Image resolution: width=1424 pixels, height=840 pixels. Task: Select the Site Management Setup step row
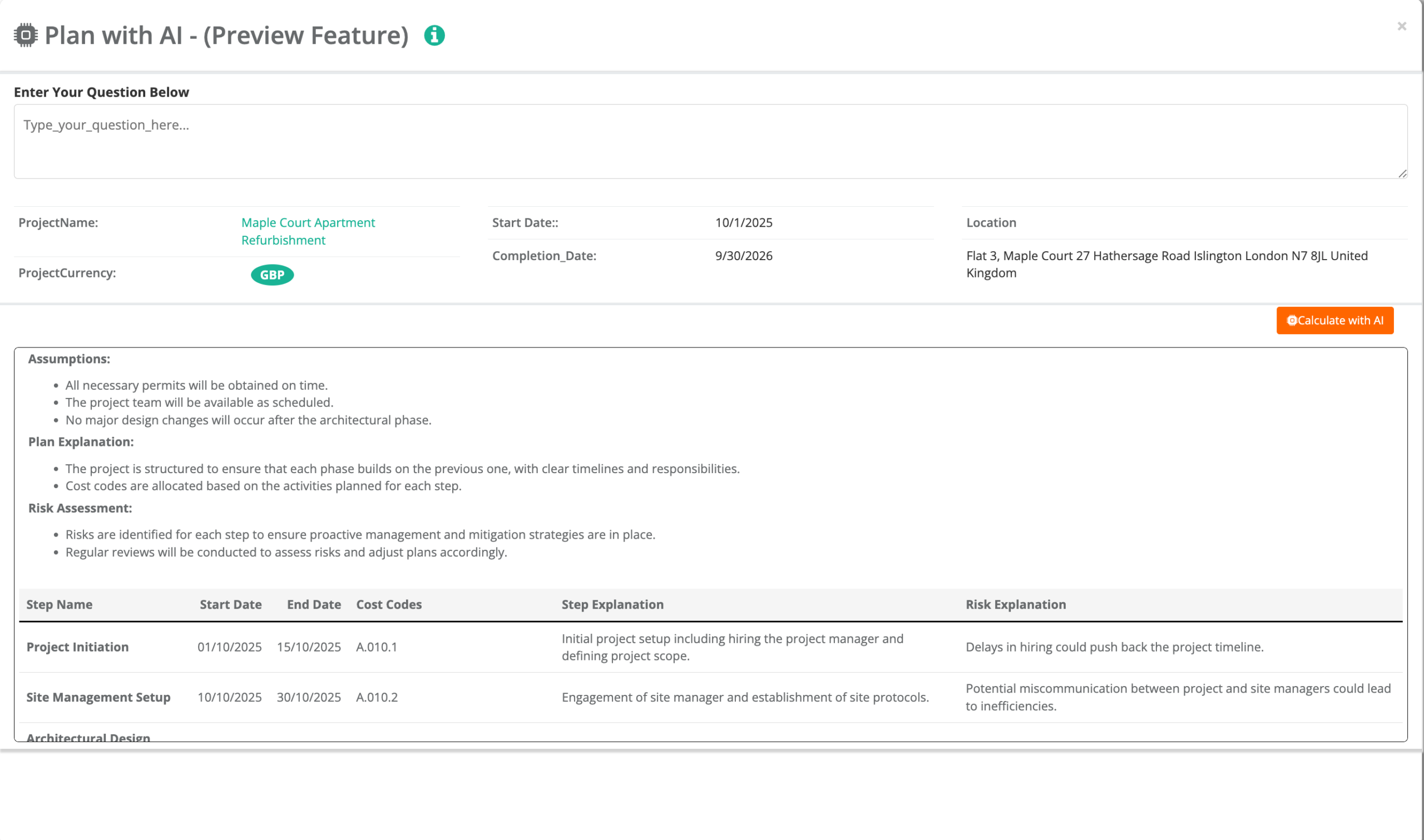(98, 697)
